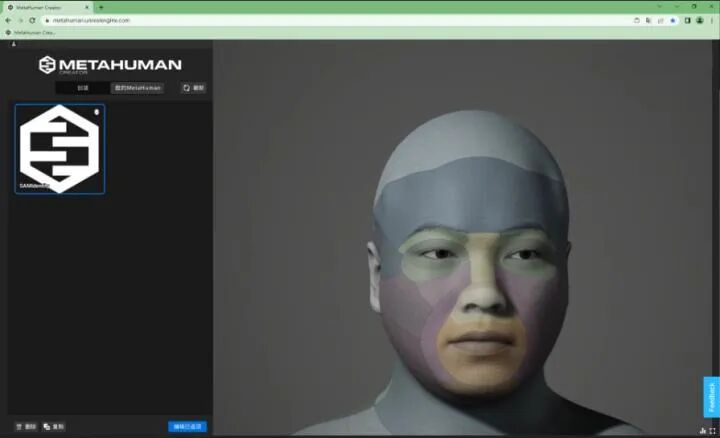
Task: Bookmark this page with the star icon
Action: (x=673, y=20)
